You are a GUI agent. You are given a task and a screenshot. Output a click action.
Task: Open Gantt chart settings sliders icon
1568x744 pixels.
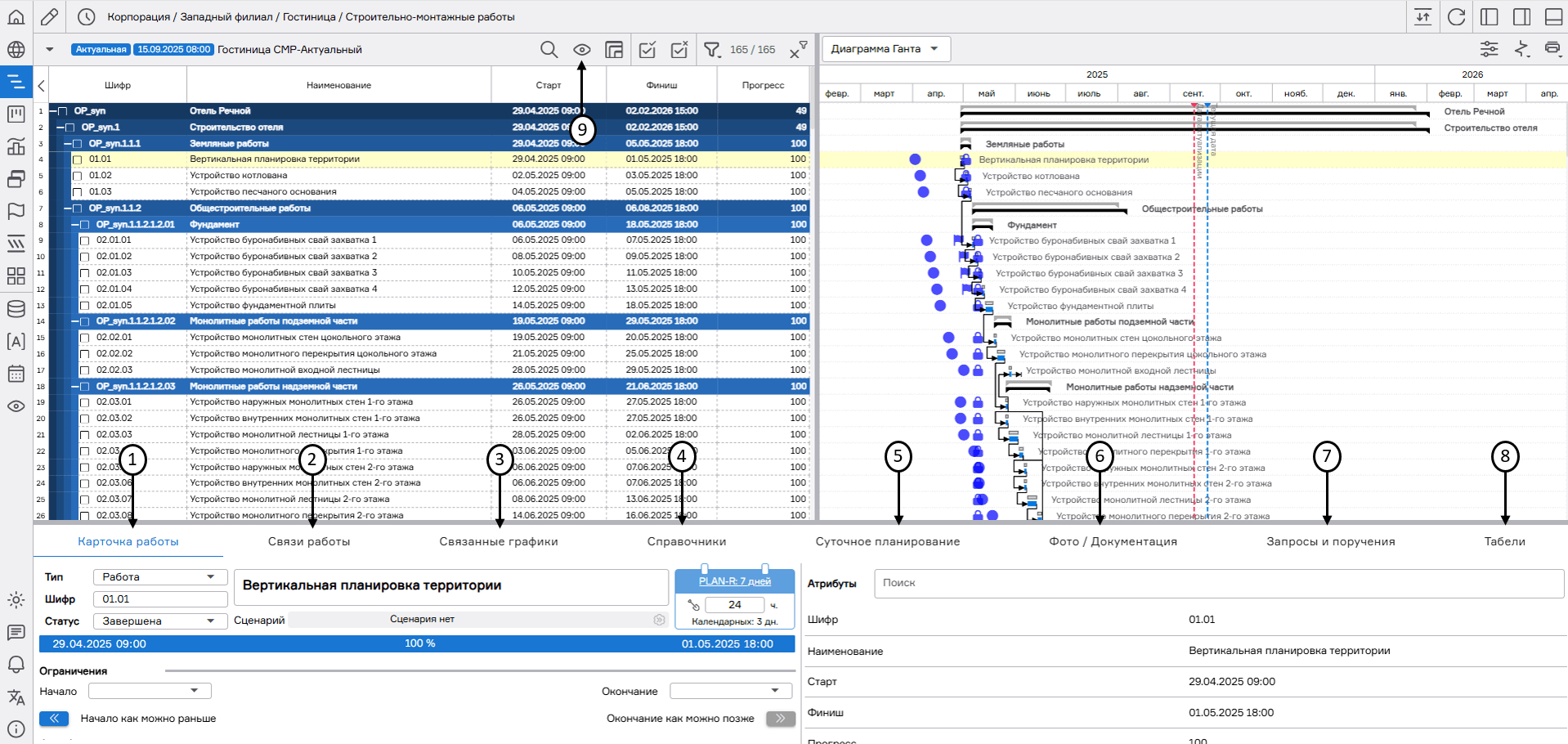(x=1489, y=49)
